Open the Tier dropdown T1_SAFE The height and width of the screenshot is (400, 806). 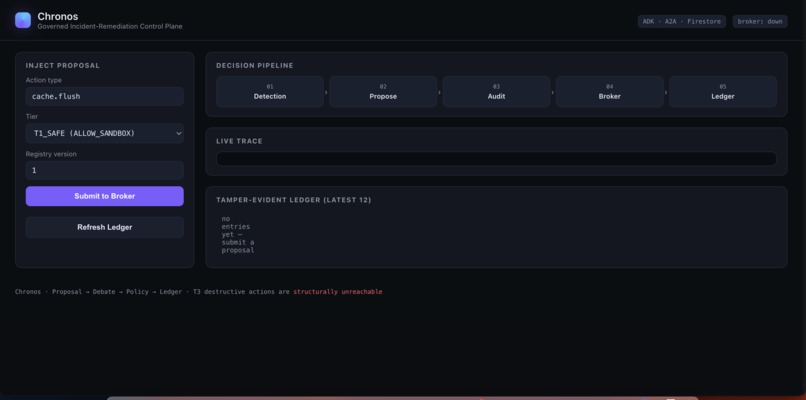point(105,133)
